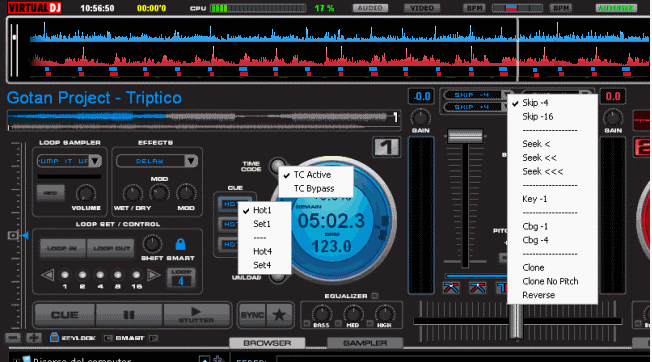The width and height of the screenshot is (652, 362).
Task: Select the 8-beat loop dot
Action: click(x=118, y=275)
